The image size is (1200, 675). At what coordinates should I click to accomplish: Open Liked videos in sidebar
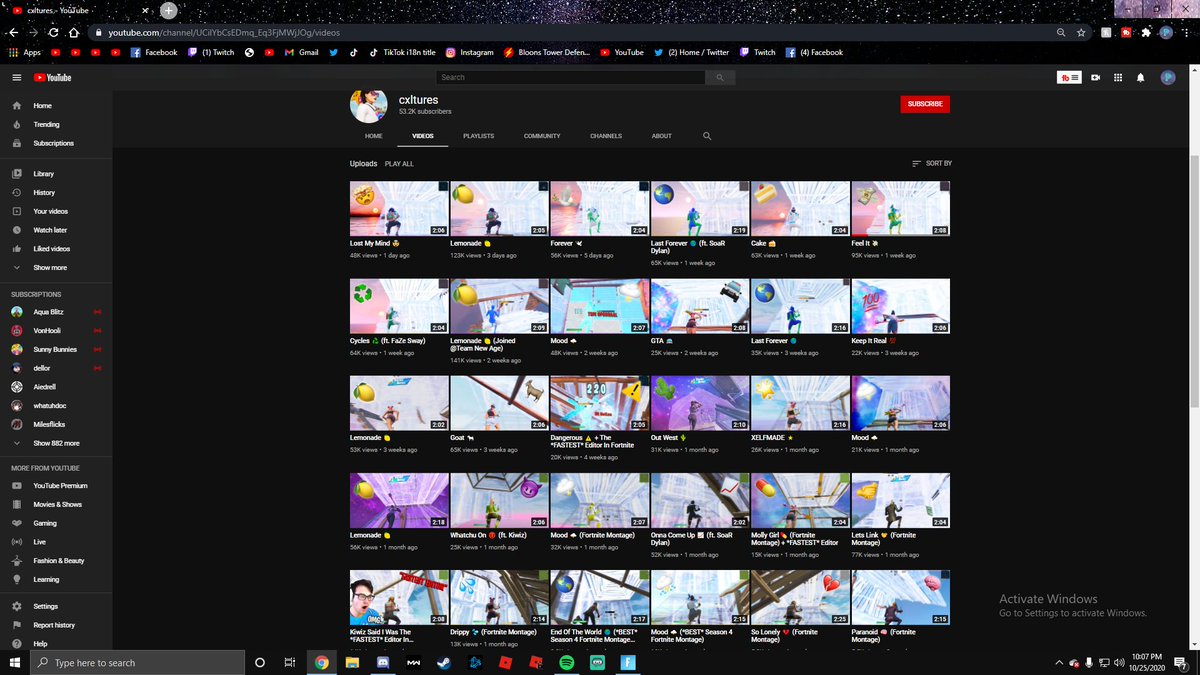[51, 248]
